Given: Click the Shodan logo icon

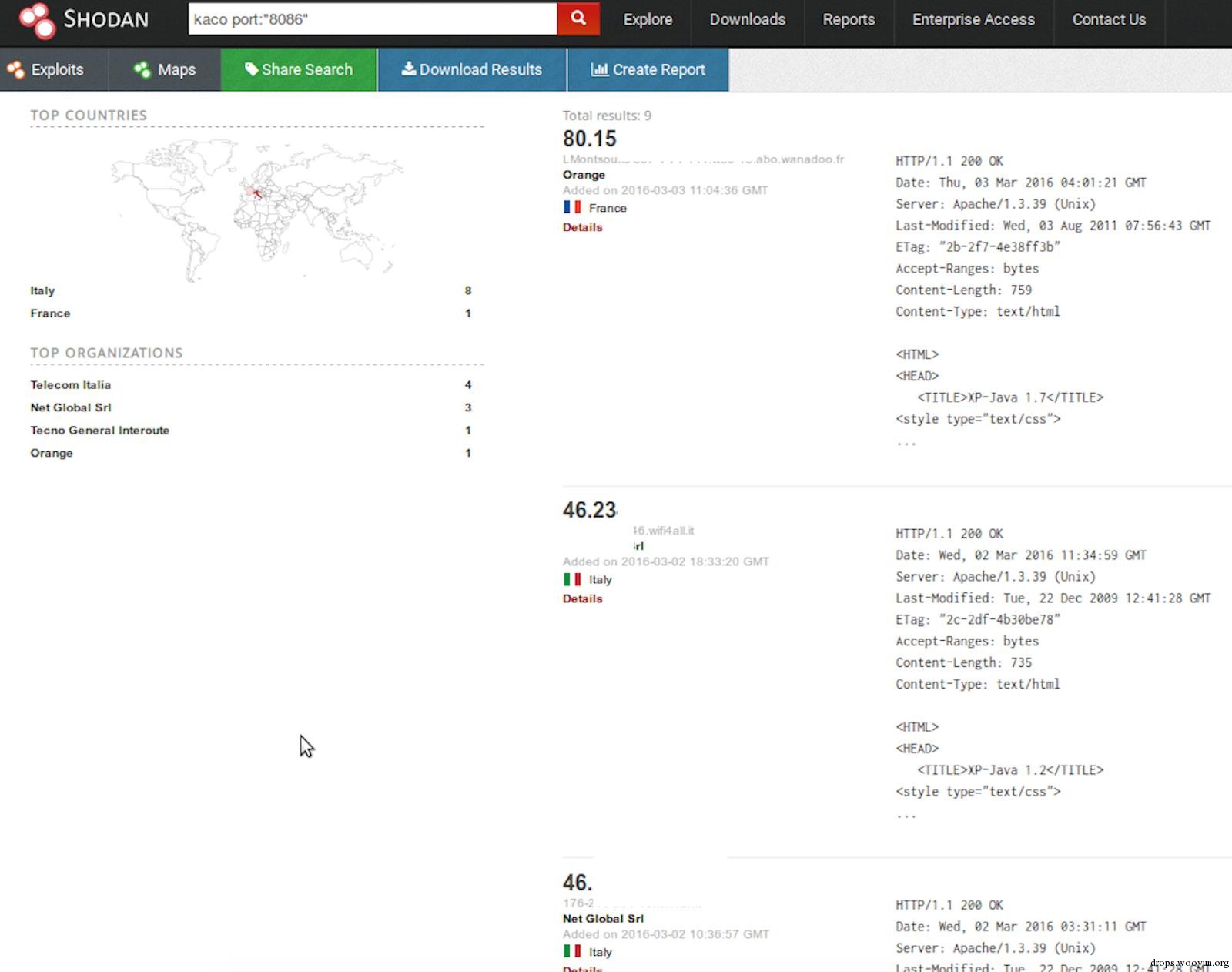Looking at the screenshot, I should (36, 20).
